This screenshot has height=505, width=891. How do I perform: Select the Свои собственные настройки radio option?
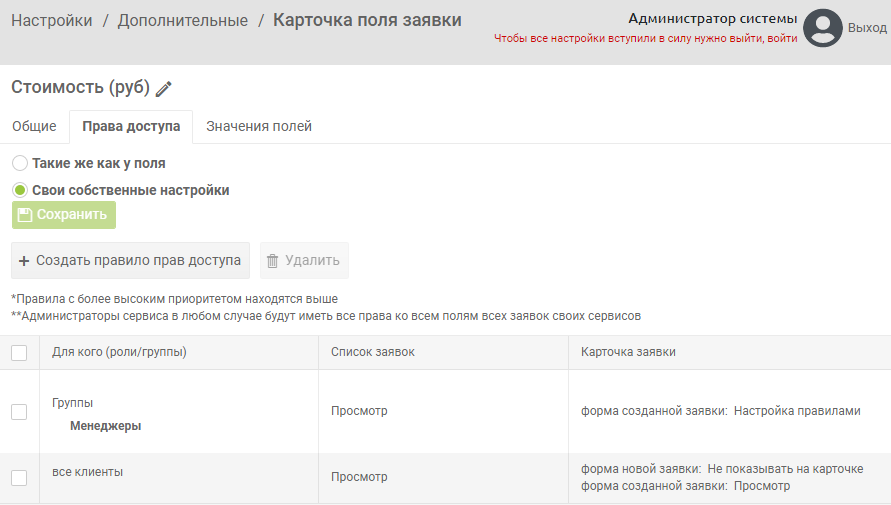tap(20, 190)
